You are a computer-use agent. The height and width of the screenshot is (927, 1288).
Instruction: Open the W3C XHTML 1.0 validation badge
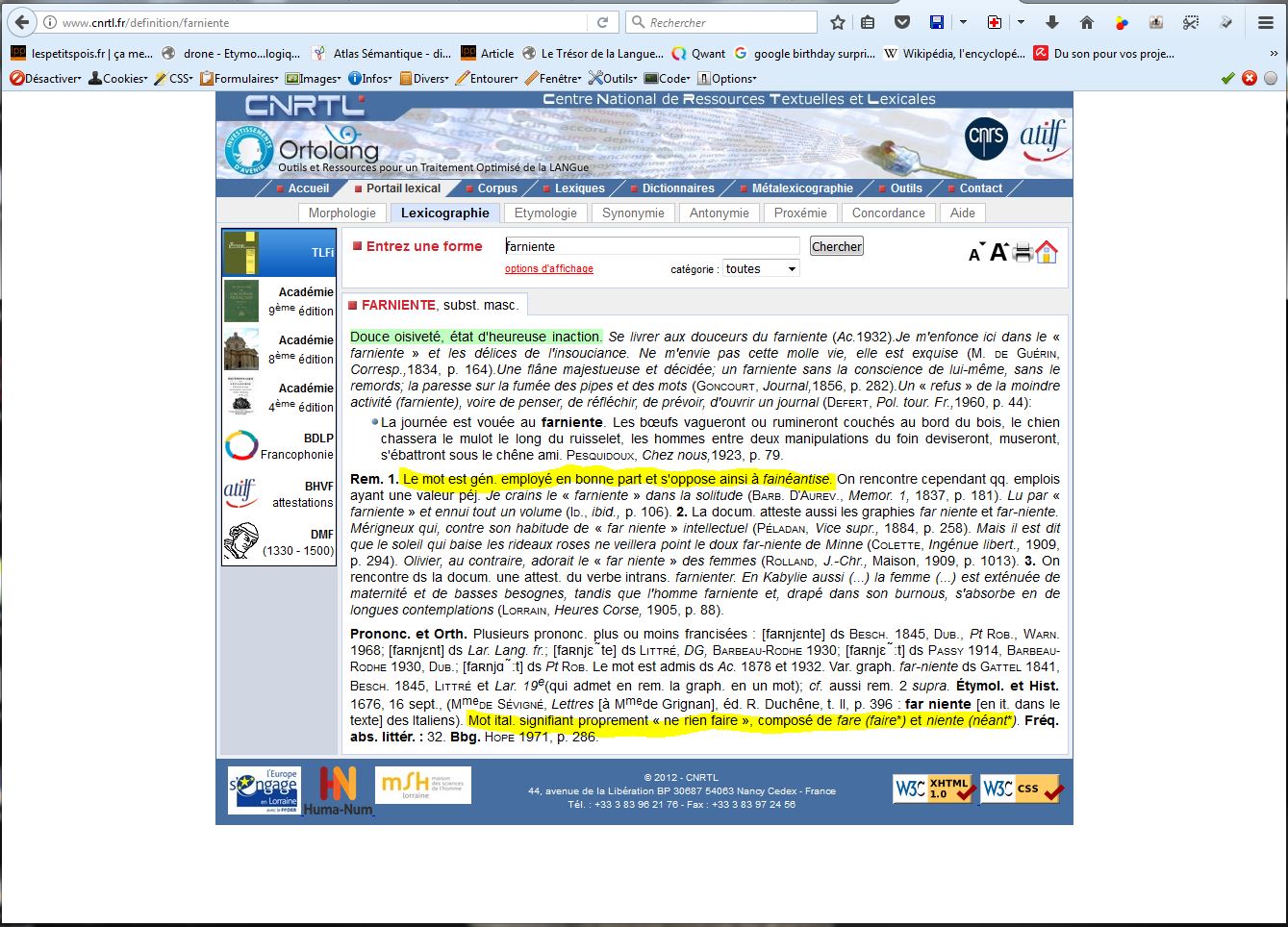[x=934, y=789]
